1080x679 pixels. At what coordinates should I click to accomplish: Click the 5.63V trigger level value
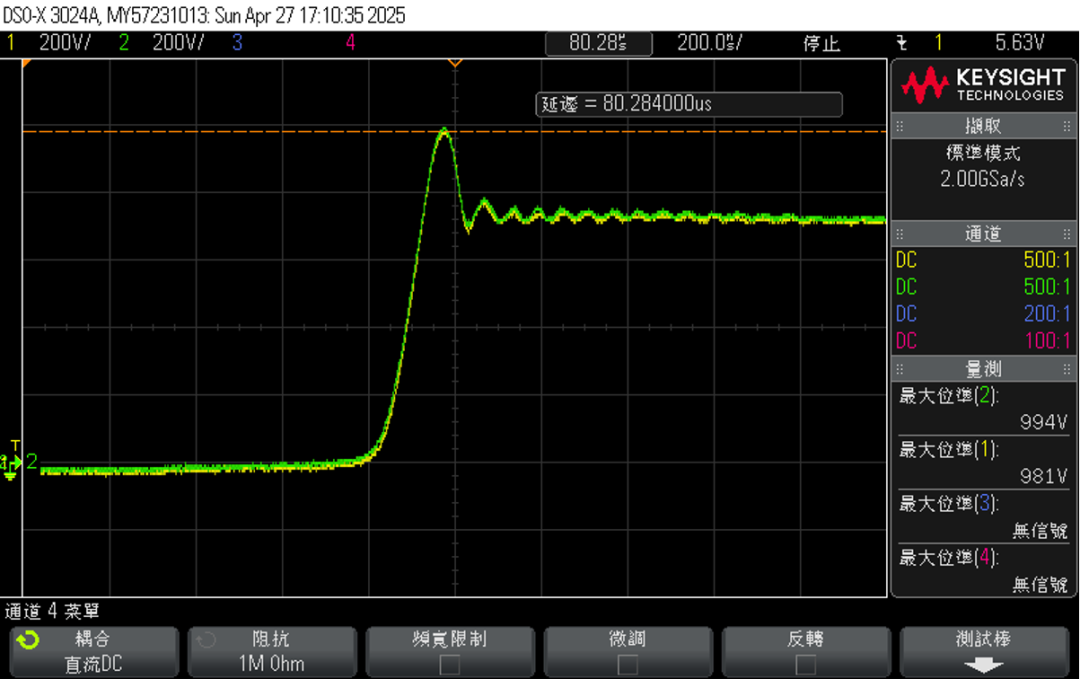pyautogui.click(x=1019, y=43)
